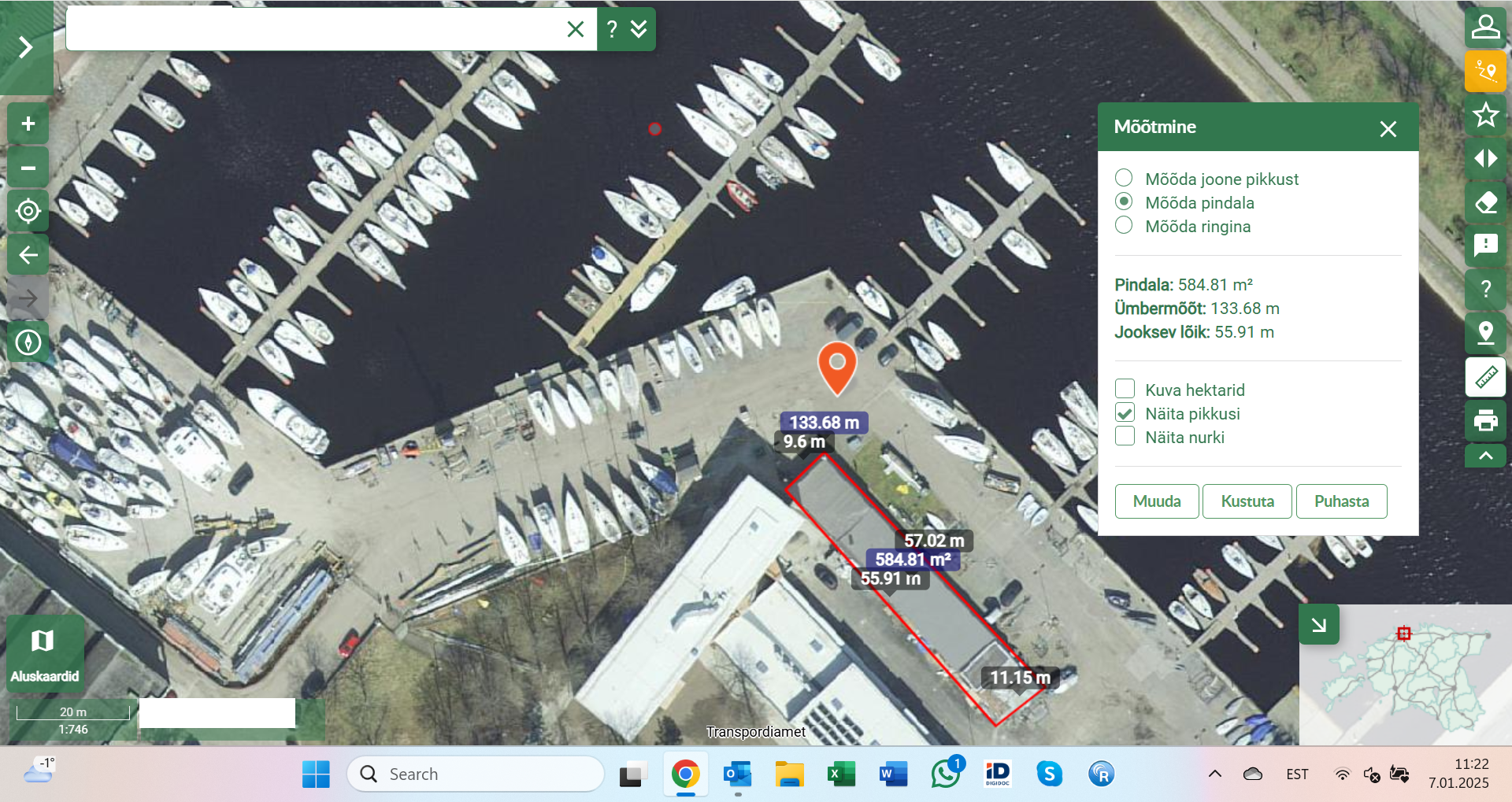Image resolution: width=1512 pixels, height=802 pixels.
Task: Select the eraser tool in the right toolbar
Action: (1485, 202)
